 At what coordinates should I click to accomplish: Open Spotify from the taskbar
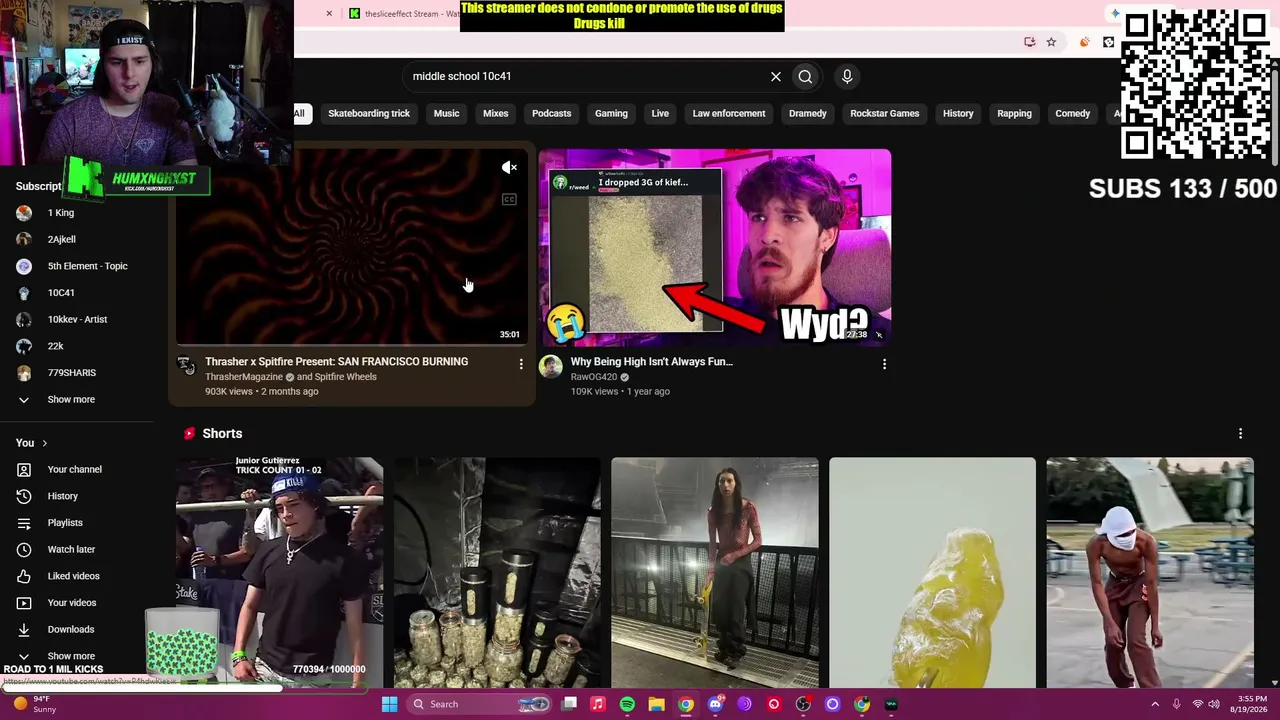click(x=627, y=704)
